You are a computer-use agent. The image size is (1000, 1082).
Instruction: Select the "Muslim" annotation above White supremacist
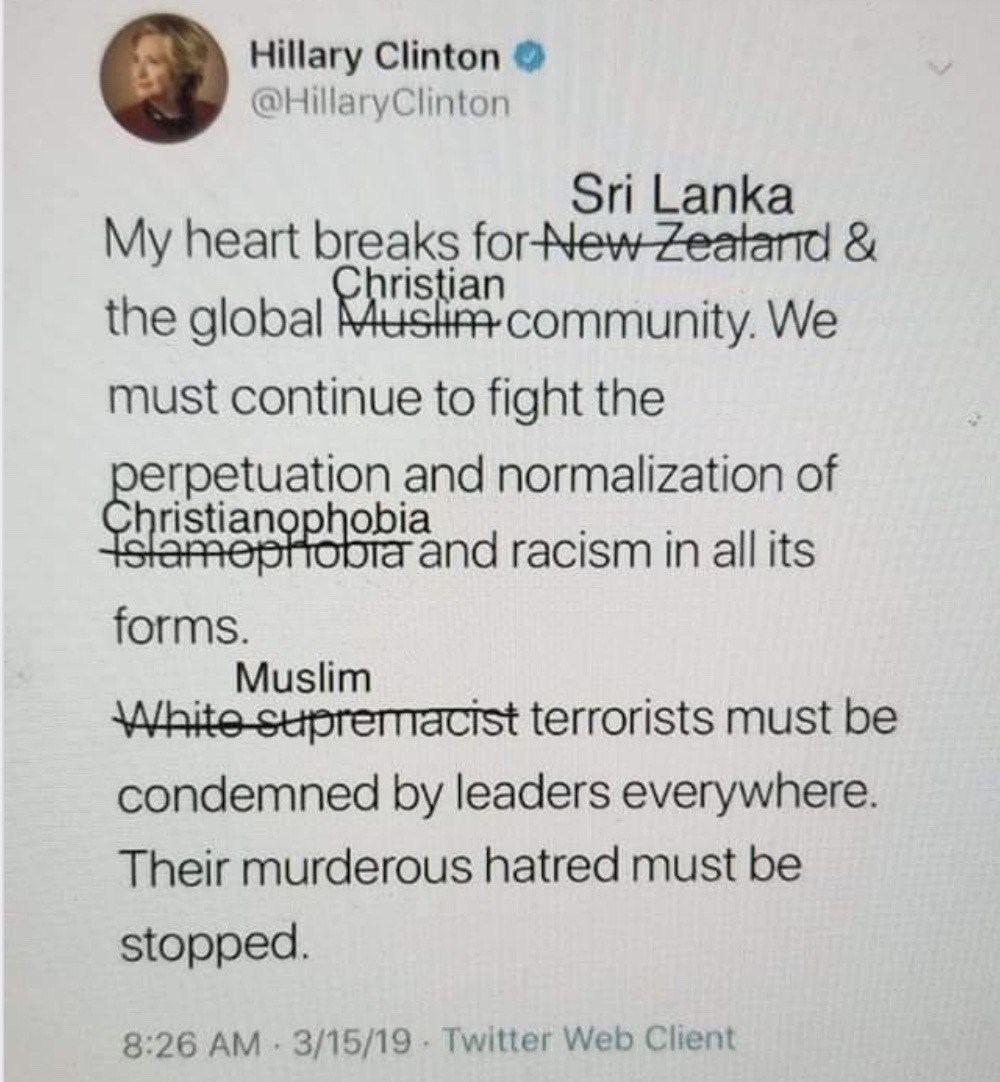point(303,679)
